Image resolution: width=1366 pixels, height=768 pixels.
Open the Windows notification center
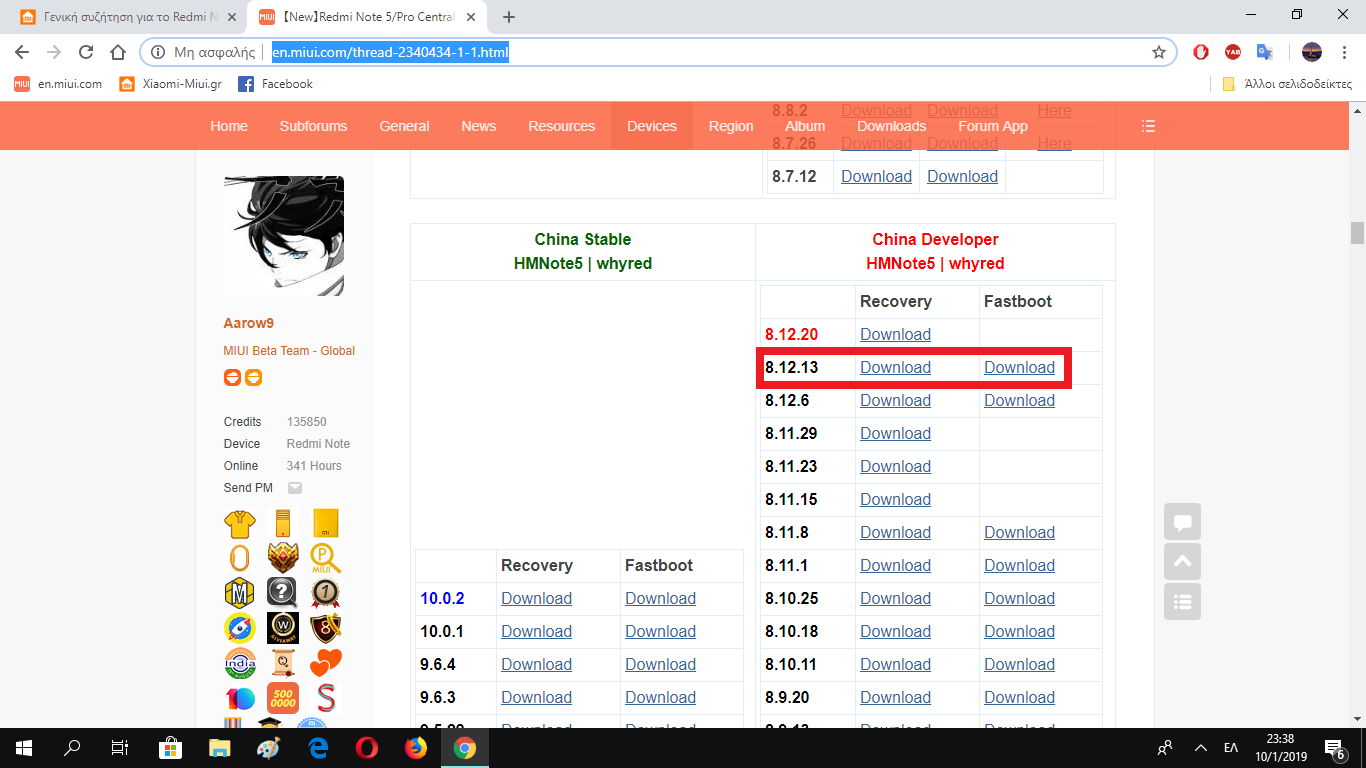pos(1334,747)
